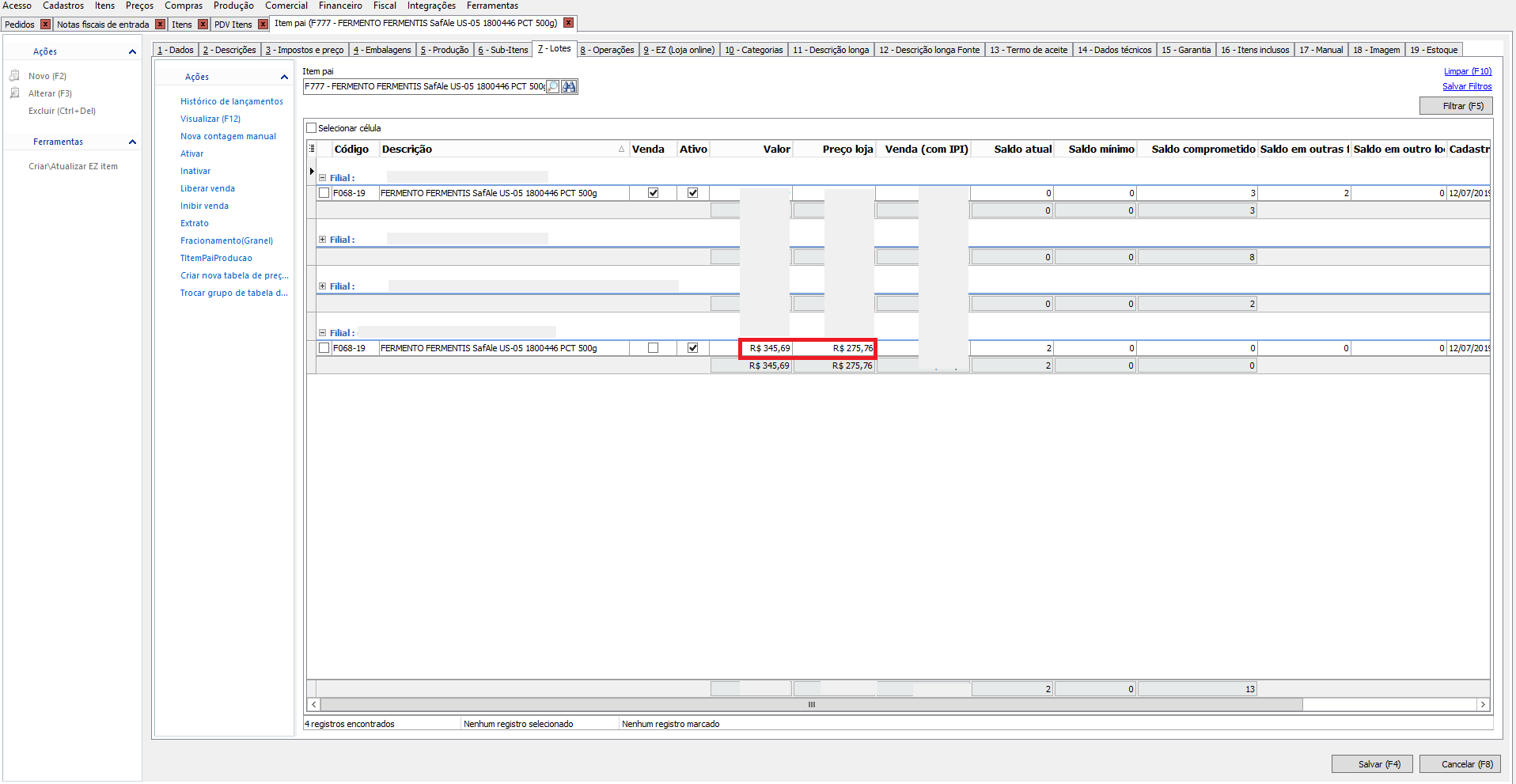Expand the second Filial group
This screenshot has height=784, width=1516.
(x=322, y=240)
